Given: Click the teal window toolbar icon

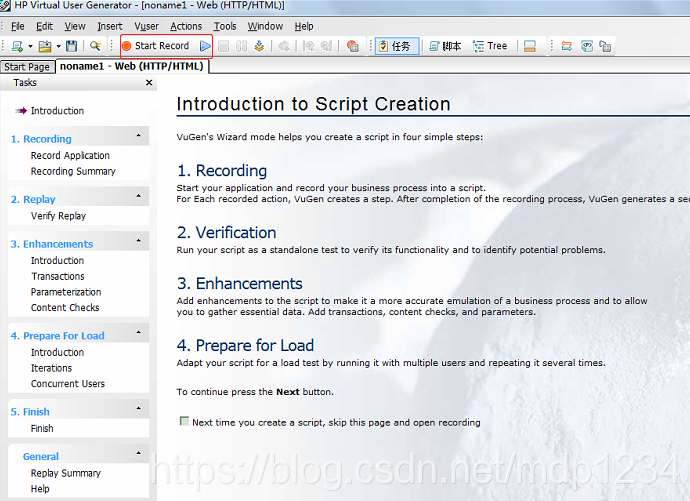Looking at the screenshot, I should pos(587,46).
